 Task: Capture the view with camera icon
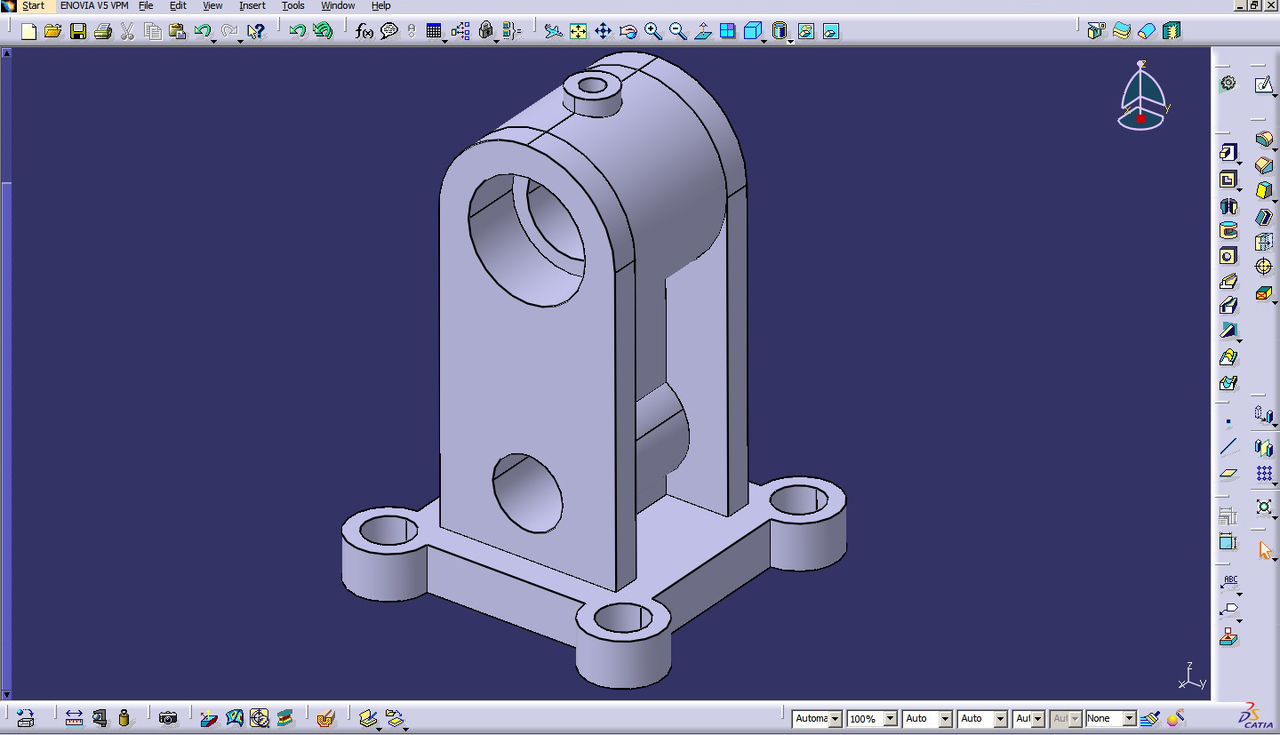point(168,718)
